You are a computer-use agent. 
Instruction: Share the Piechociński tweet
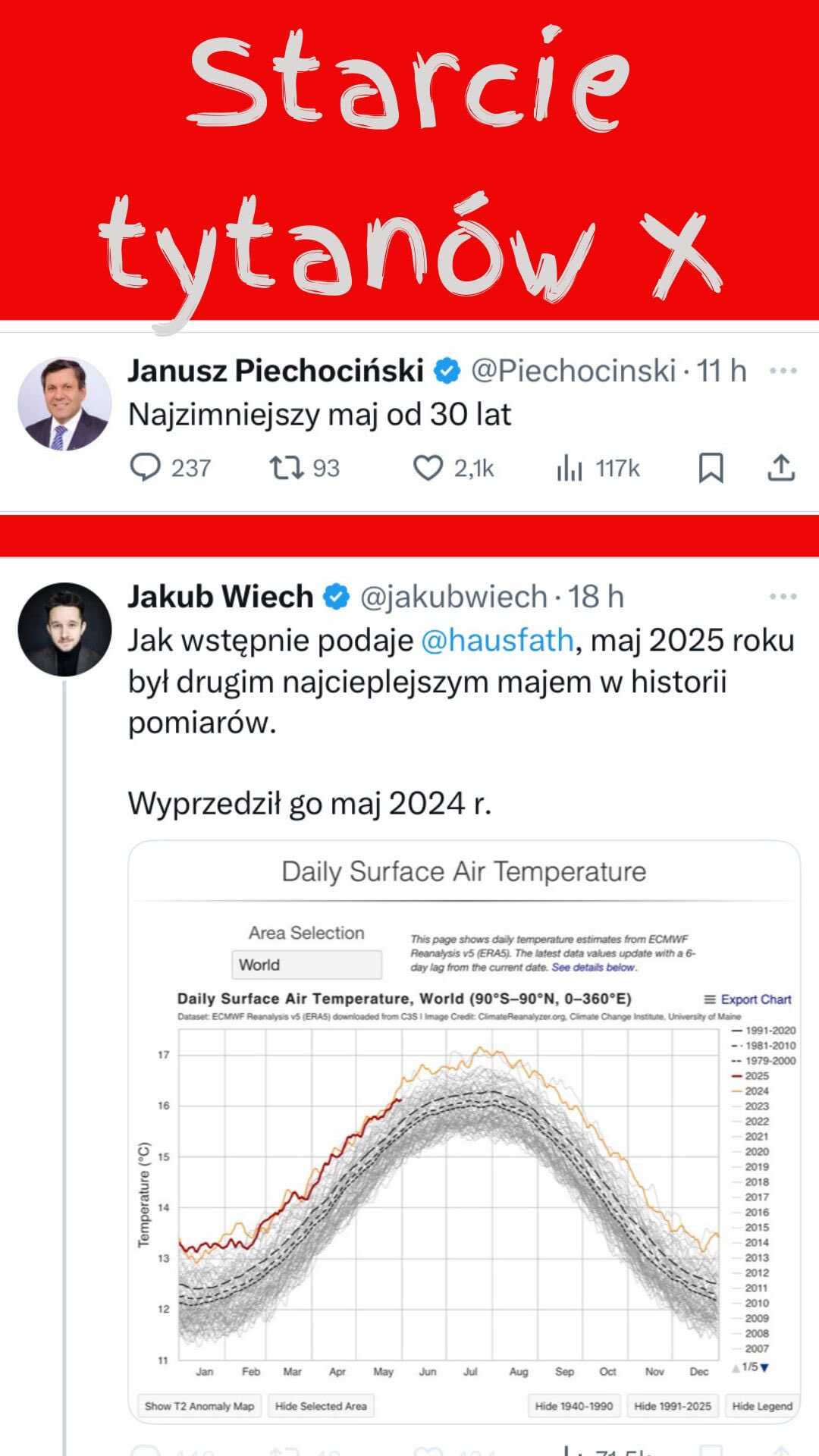[x=781, y=468]
